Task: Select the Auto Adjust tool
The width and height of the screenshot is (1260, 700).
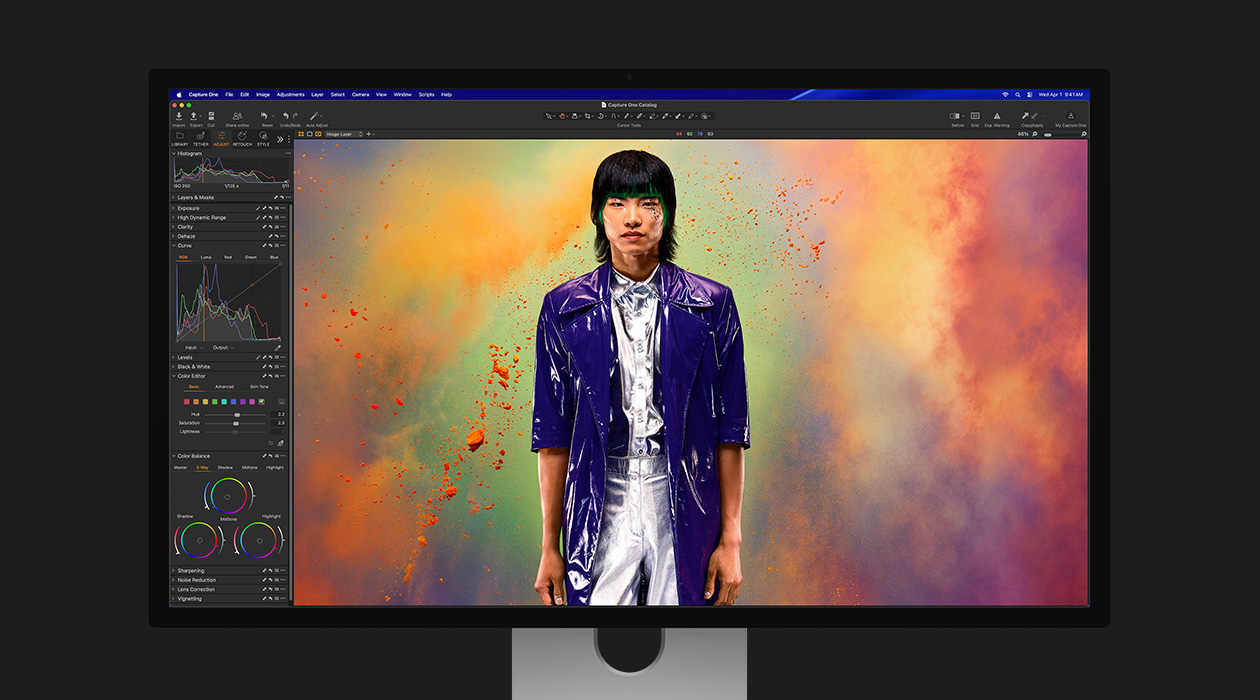Action: pos(312,115)
